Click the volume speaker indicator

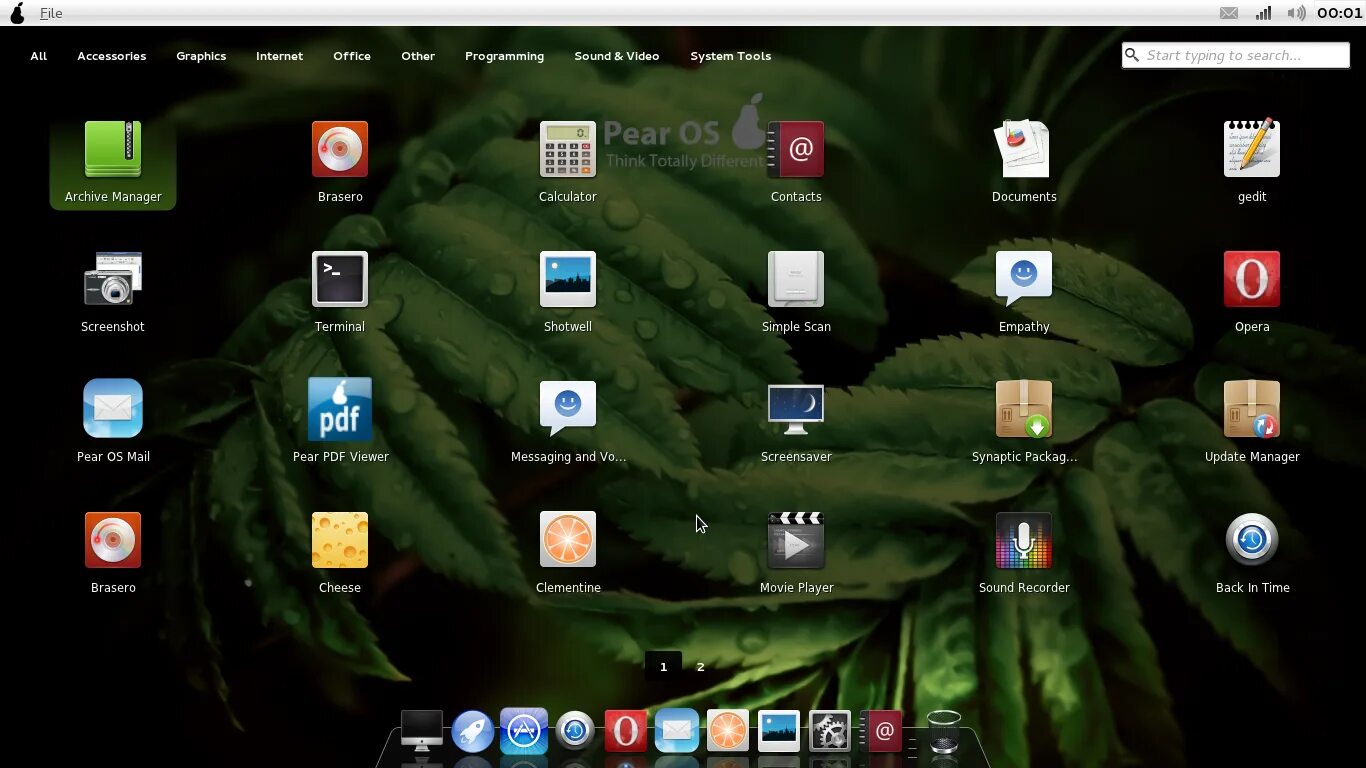pos(1297,13)
